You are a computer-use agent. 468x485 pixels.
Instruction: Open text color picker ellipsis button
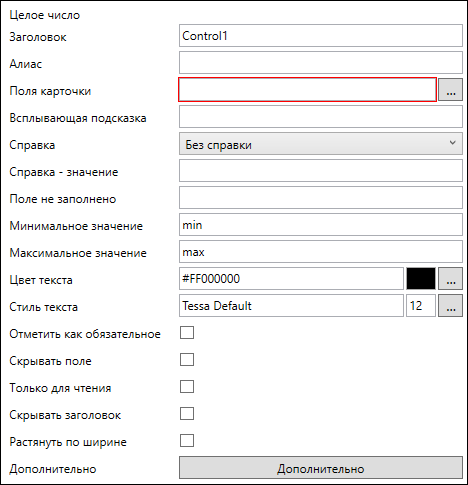coord(450,278)
